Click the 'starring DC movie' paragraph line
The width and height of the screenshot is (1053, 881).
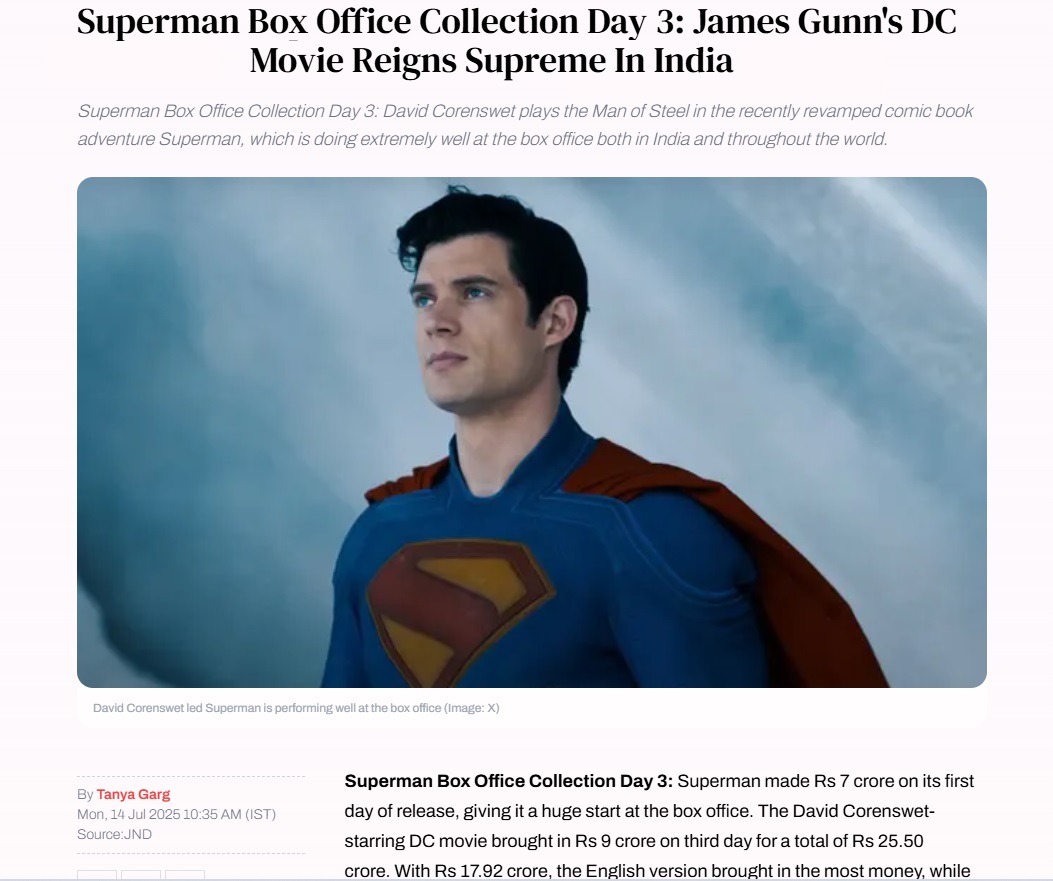(x=634, y=841)
